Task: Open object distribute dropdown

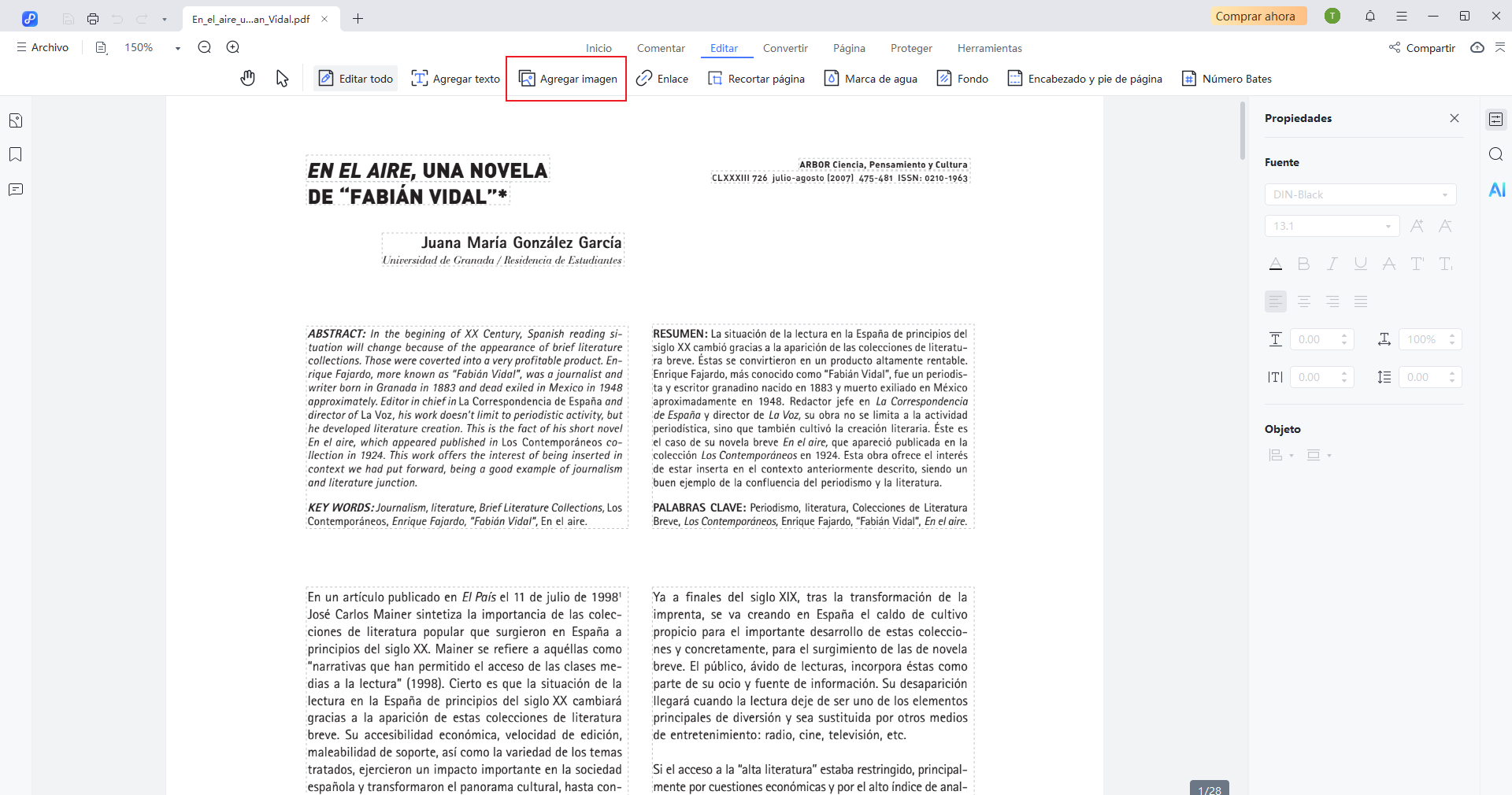Action: click(x=1319, y=455)
